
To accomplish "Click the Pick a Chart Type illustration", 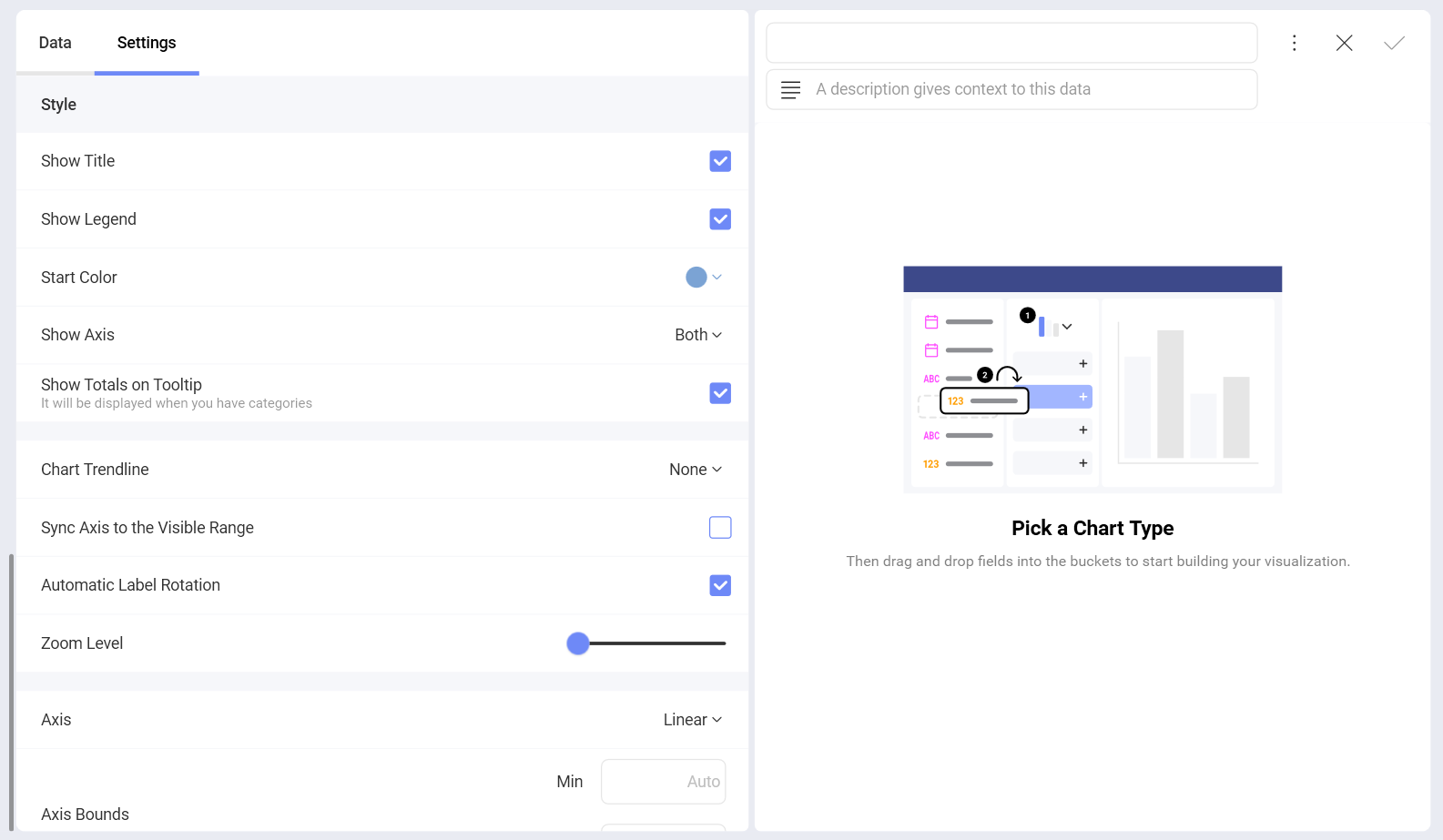I will pos(1092,380).
